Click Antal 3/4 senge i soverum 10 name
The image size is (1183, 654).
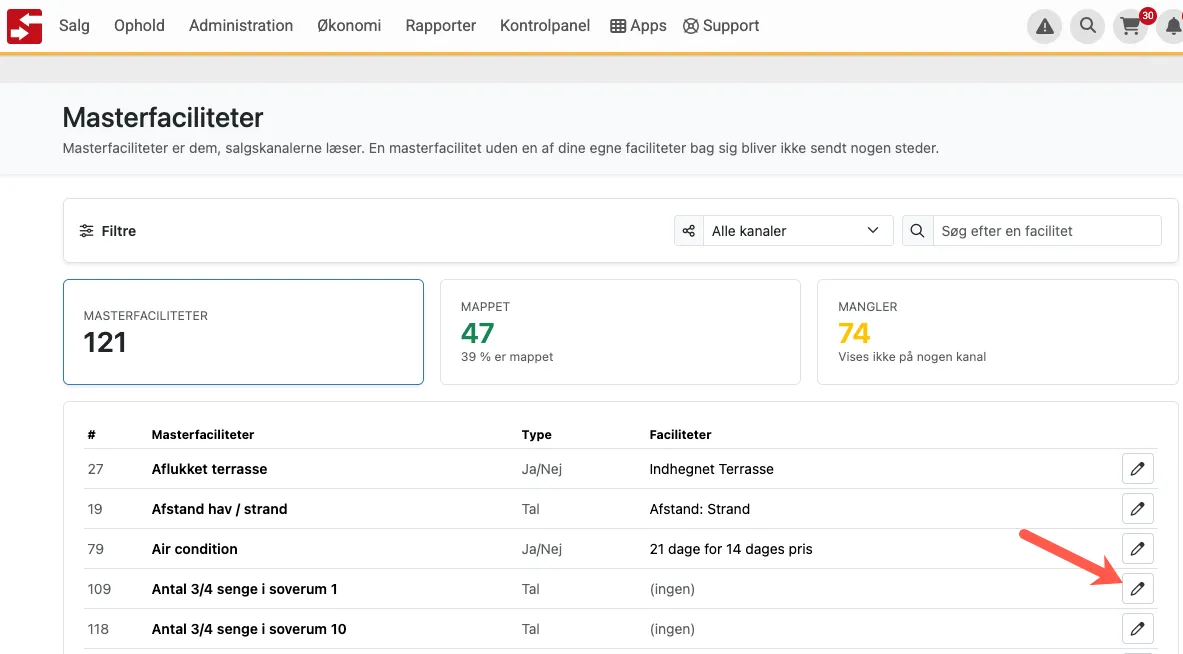249,629
